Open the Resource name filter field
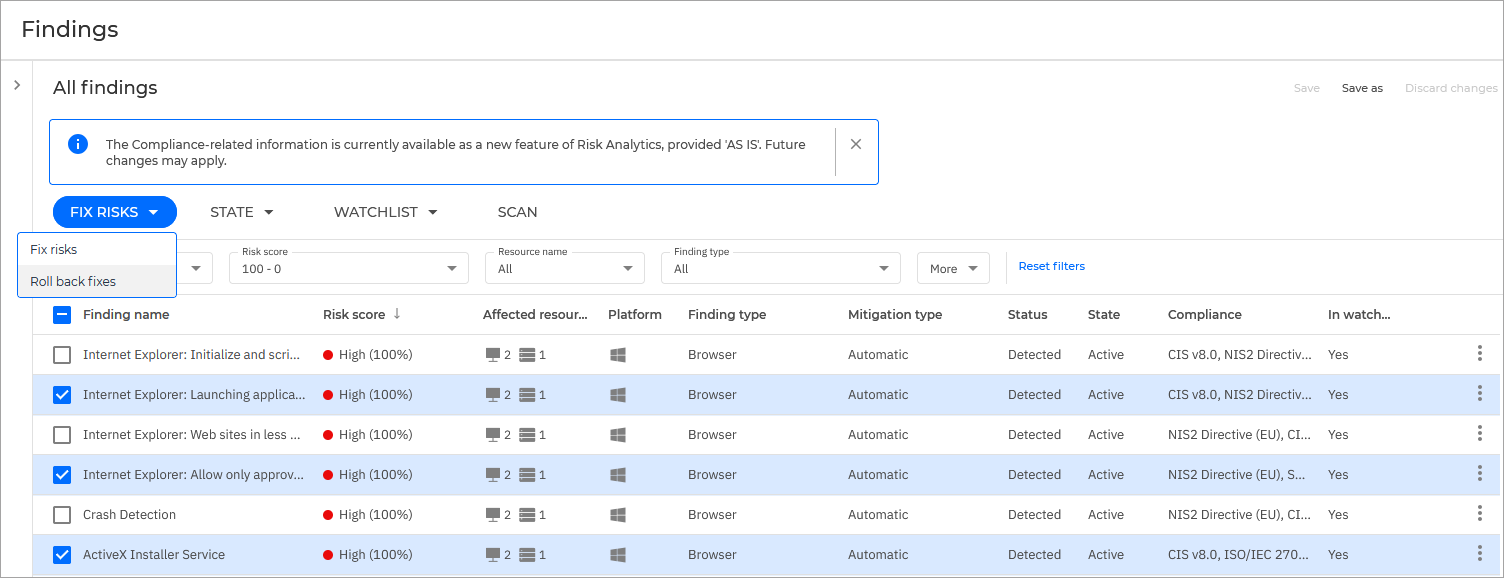Screen dimensions: 1504x578 tap(564, 268)
